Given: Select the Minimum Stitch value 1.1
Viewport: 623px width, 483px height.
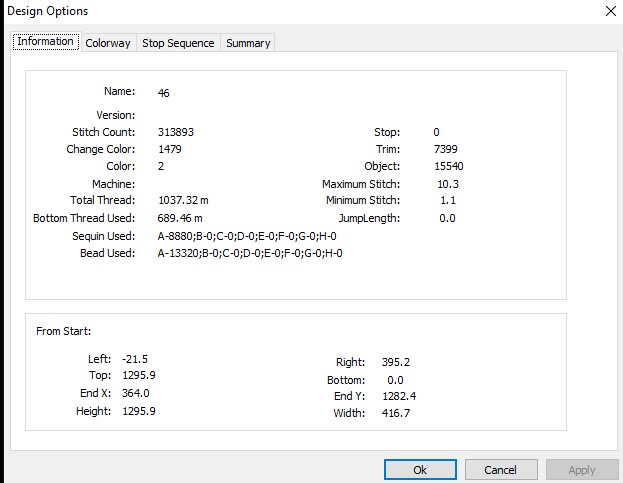Looking at the screenshot, I should [x=448, y=200].
